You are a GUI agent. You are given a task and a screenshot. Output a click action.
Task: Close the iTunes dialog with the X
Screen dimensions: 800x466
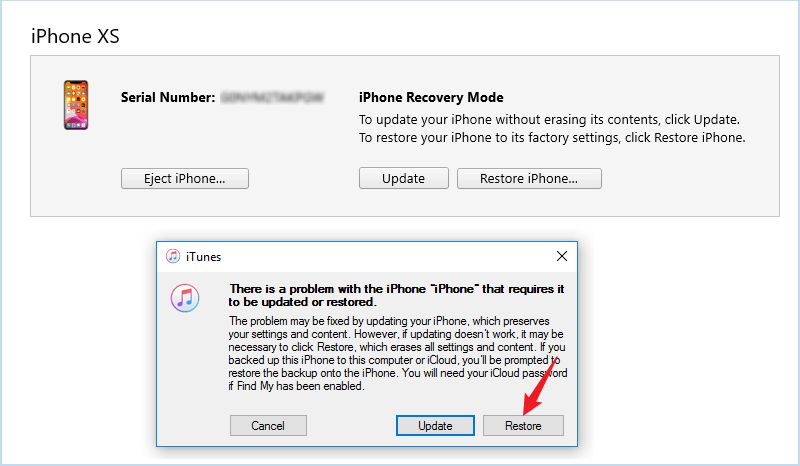[562, 256]
